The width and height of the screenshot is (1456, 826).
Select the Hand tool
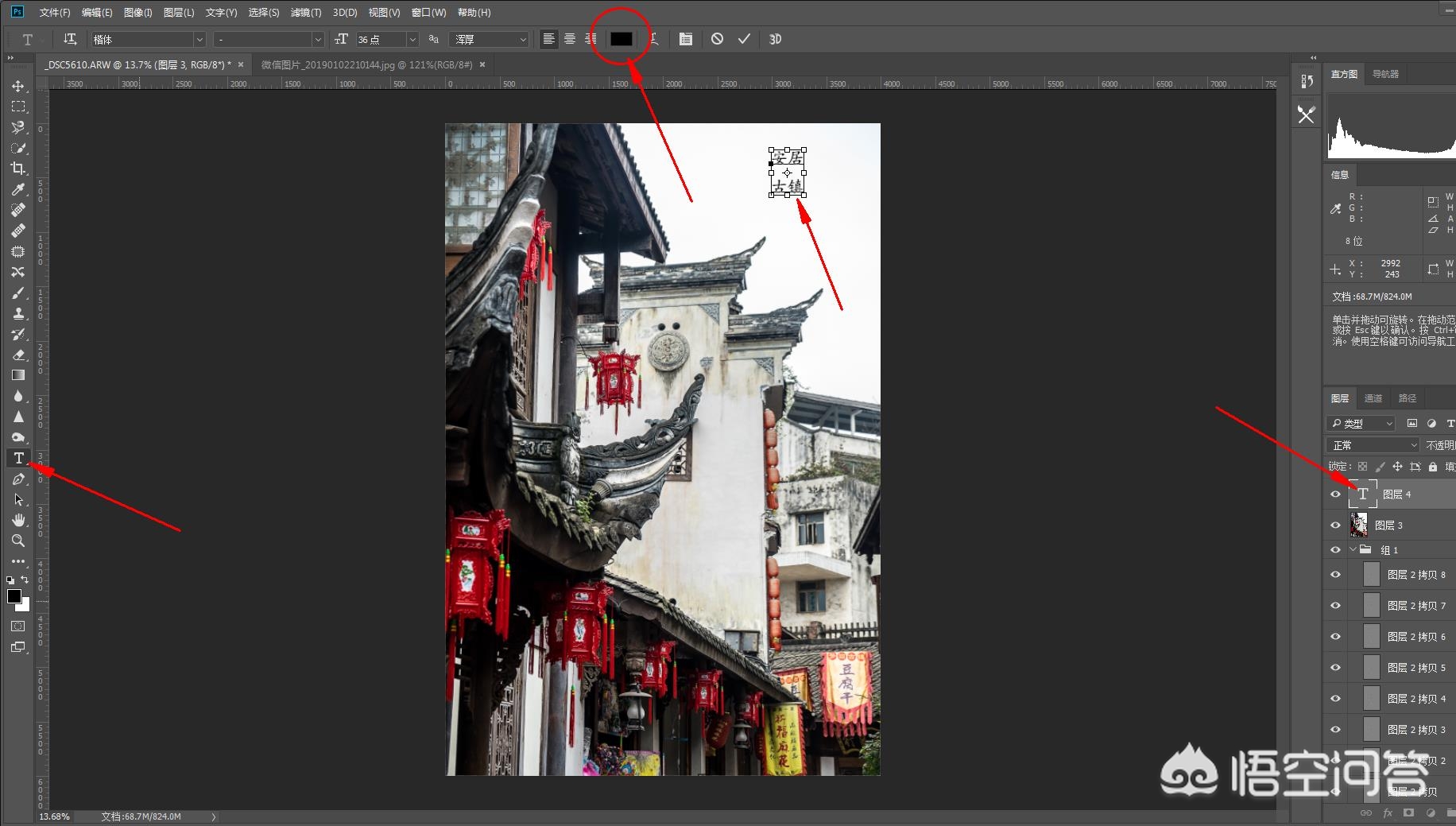[x=18, y=520]
